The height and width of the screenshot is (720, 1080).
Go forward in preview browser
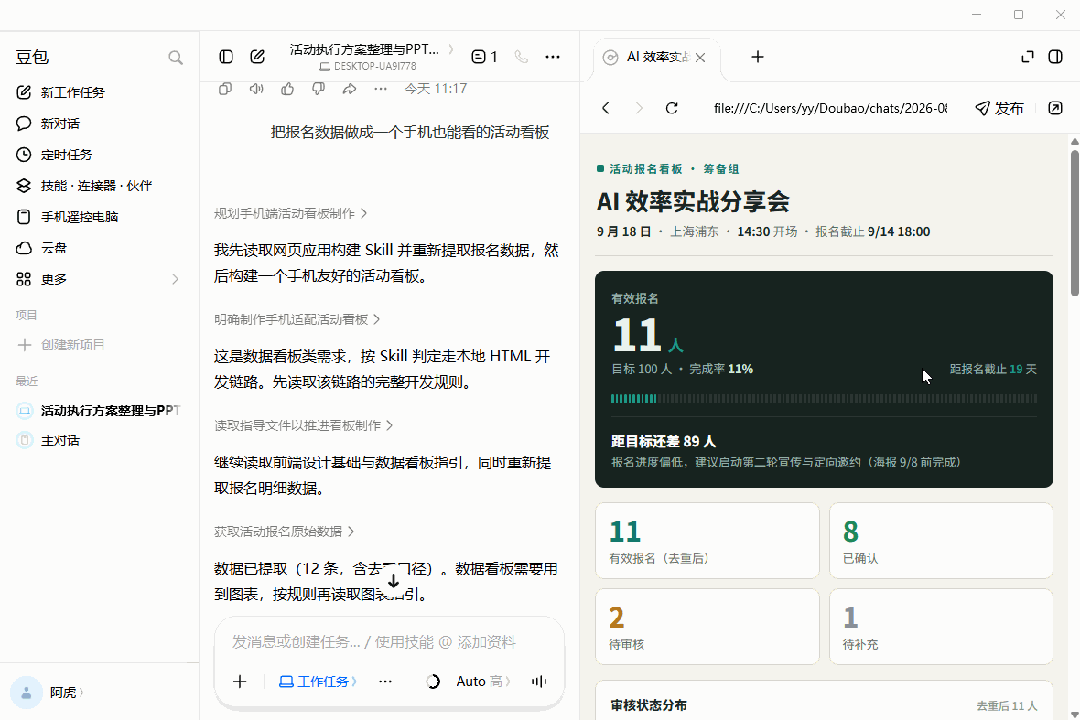(639, 108)
